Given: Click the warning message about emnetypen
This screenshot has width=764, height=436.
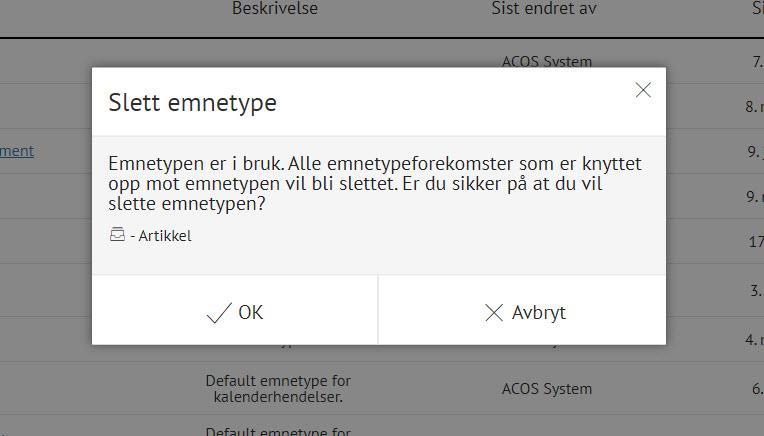Looking at the screenshot, I should (374, 183).
